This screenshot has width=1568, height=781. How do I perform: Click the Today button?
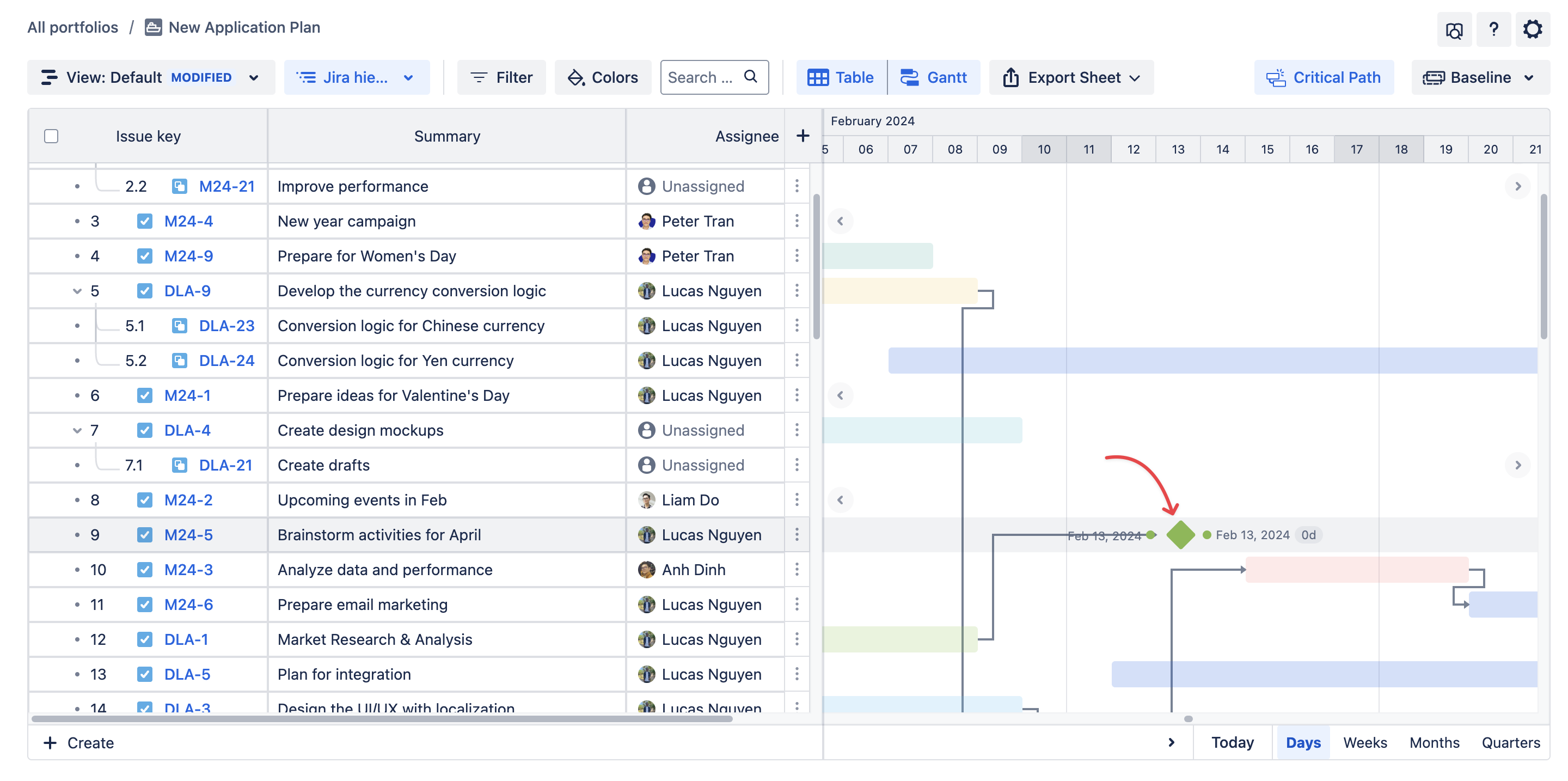coord(1232,742)
